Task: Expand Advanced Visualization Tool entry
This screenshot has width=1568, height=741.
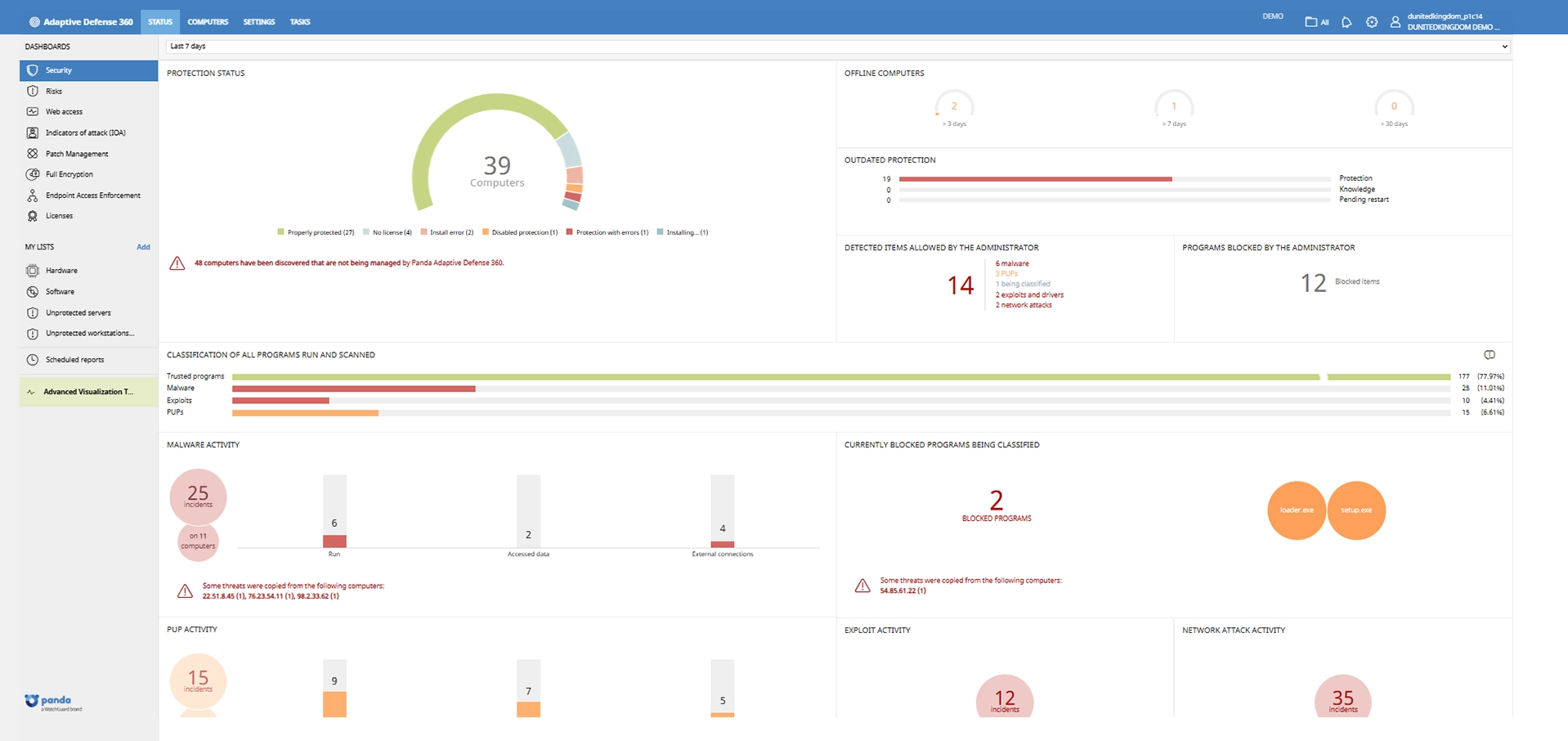Action: click(88, 392)
